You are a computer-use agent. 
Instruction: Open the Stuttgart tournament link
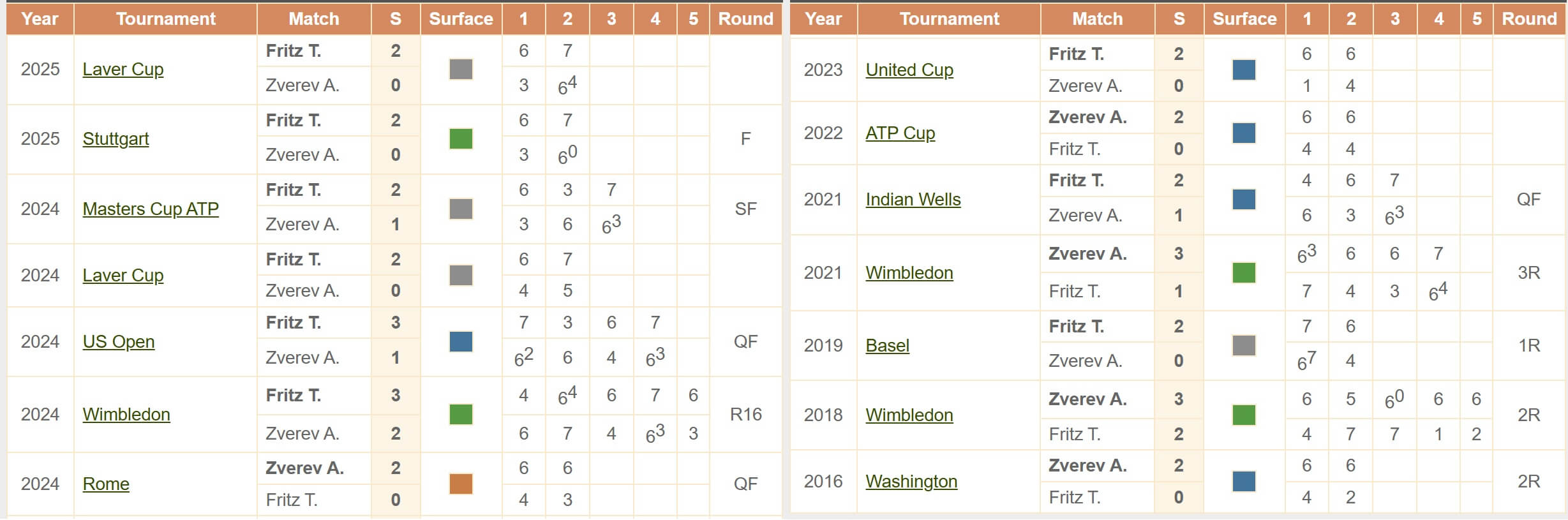coord(116,139)
